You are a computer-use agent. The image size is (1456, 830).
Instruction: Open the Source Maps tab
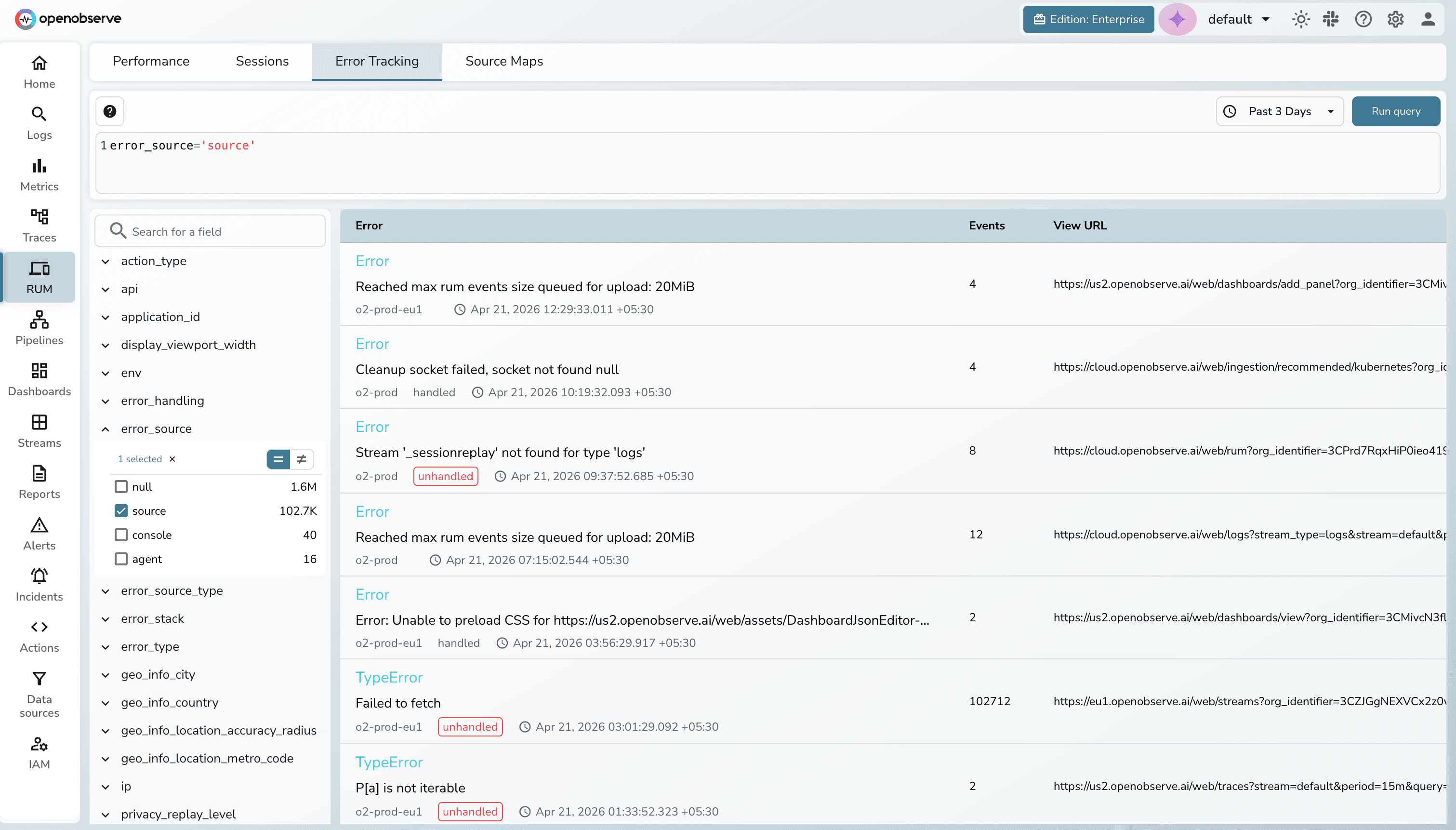click(503, 61)
